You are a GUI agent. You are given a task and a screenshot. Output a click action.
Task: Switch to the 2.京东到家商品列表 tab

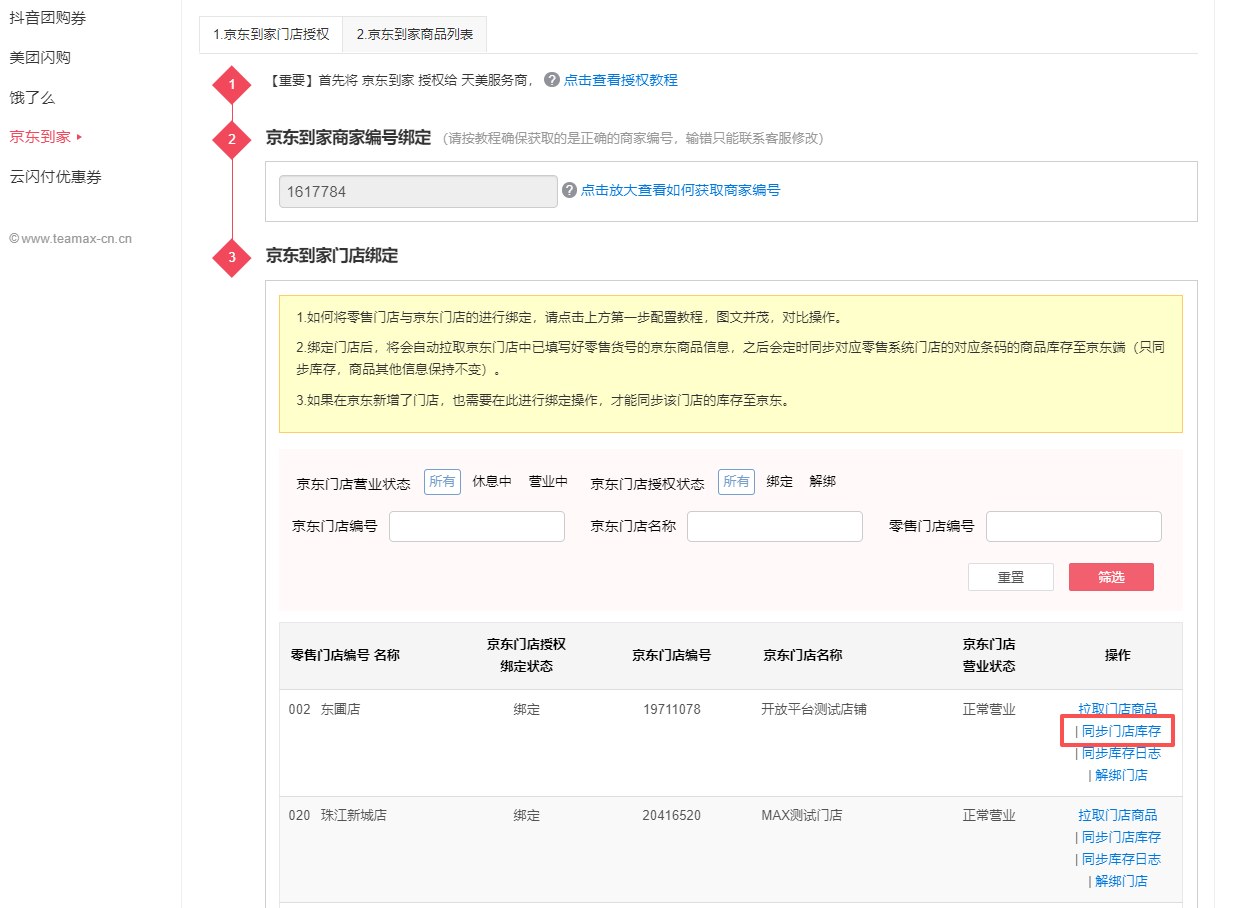point(414,34)
